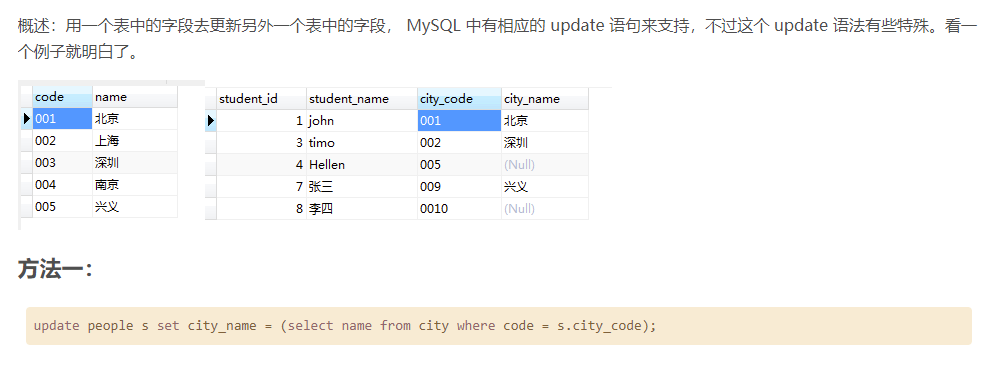
Task: Select the '北京' city_name in john's row
Action: [545, 121]
